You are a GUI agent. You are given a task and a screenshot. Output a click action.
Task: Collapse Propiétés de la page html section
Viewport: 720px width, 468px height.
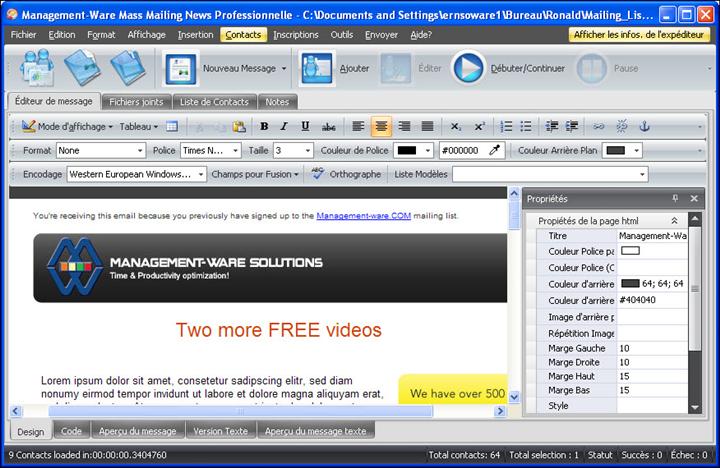(x=674, y=221)
